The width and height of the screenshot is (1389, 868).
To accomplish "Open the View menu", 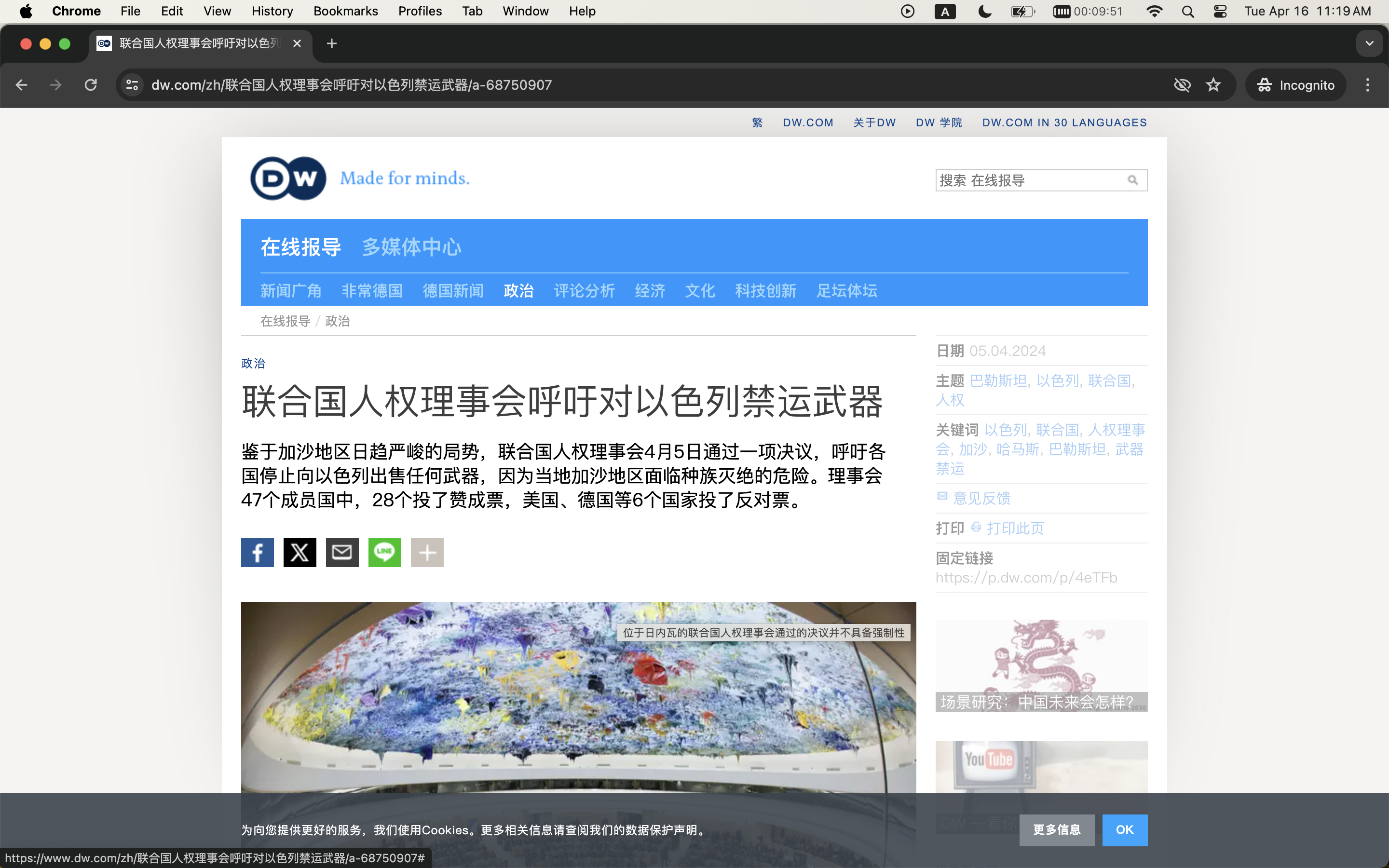I will click(217, 11).
